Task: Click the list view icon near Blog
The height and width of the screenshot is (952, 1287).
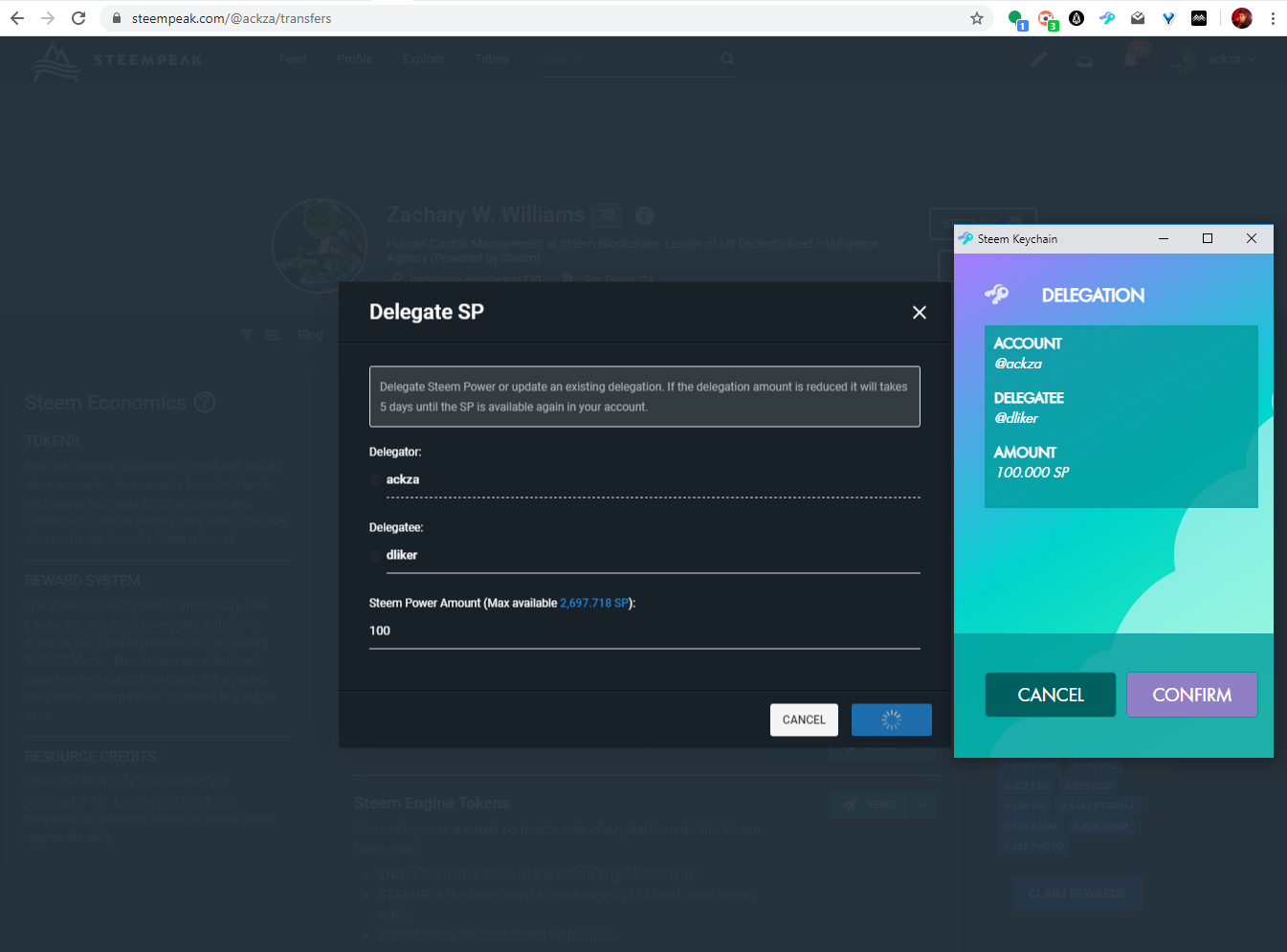Action: (273, 335)
